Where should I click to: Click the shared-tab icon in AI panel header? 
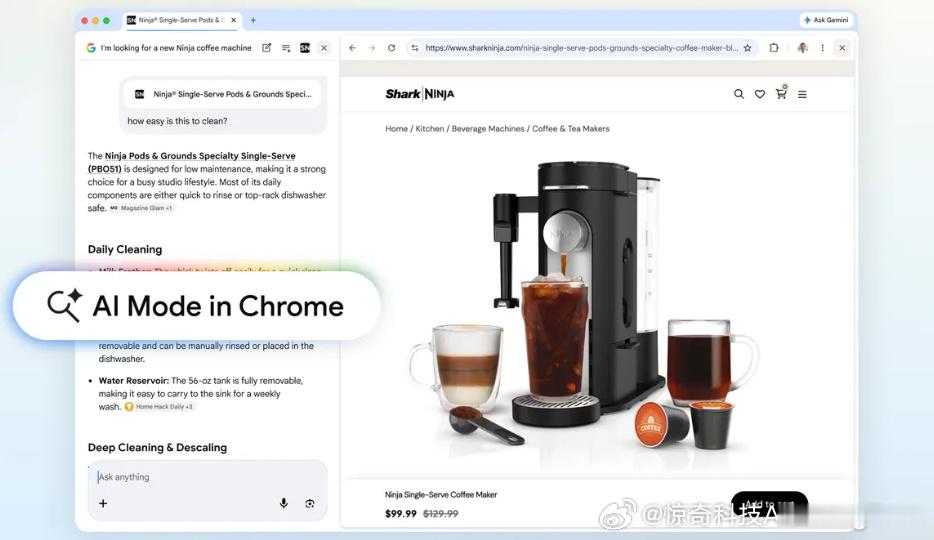coord(305,48)
